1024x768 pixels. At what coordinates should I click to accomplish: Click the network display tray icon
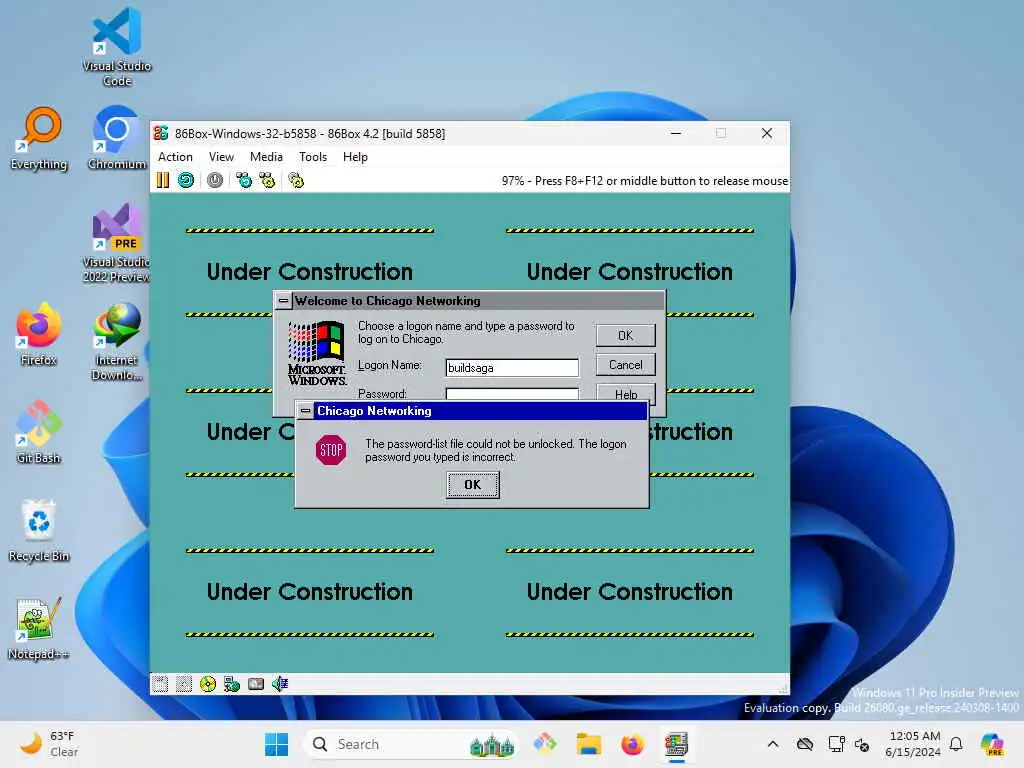(x=836, y=744)
